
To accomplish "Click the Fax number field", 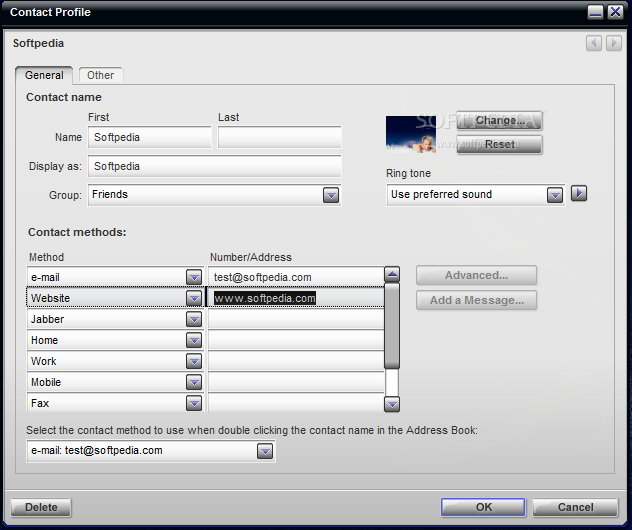I will pos(296,403).
